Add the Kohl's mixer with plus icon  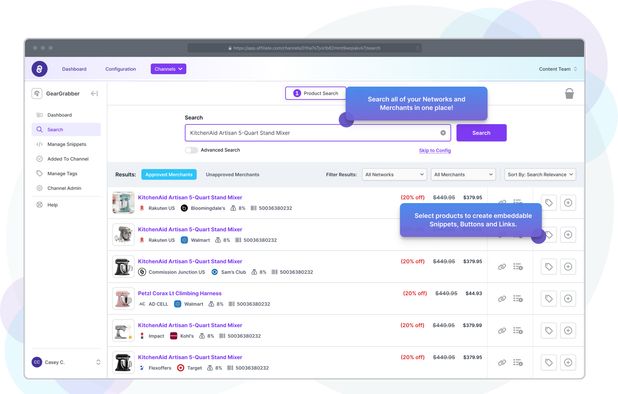click(568, 331)
